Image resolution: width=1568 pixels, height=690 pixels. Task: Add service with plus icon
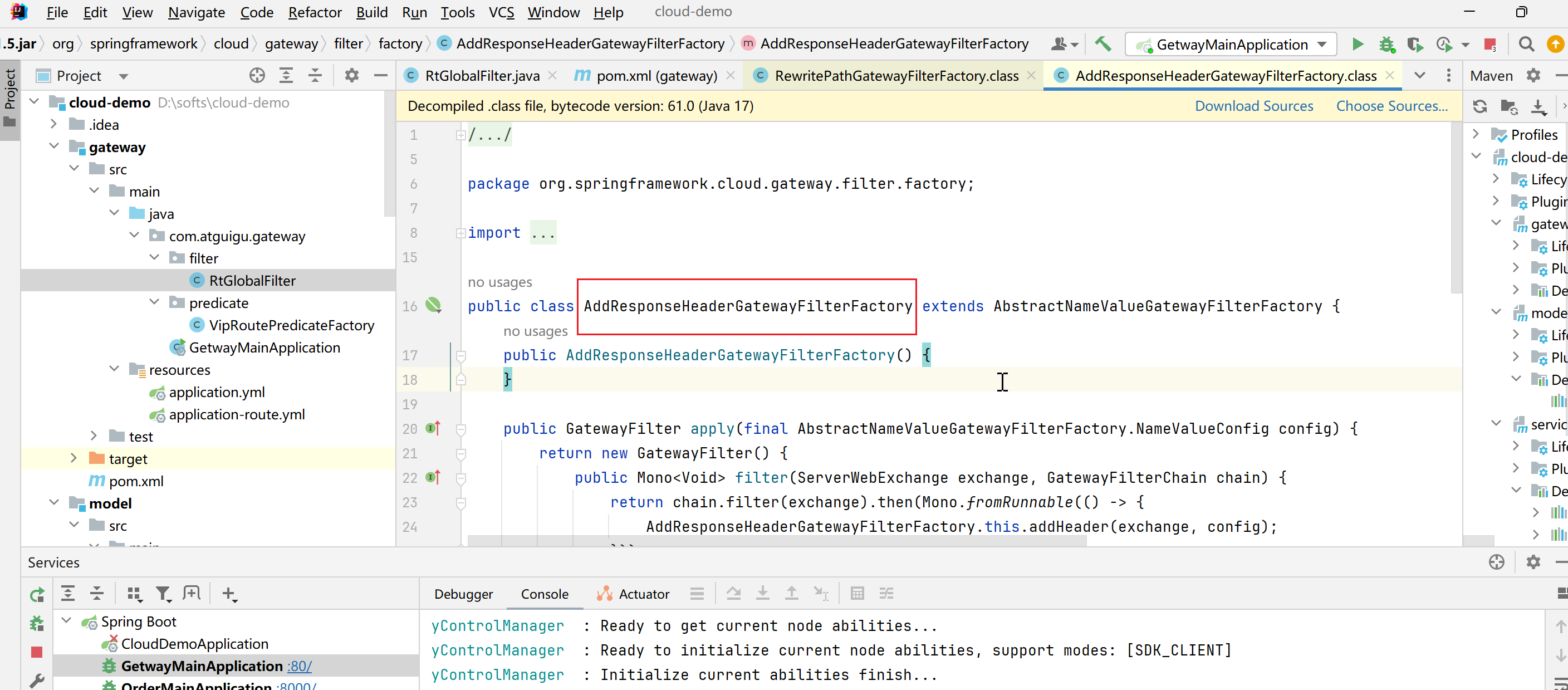229,593
